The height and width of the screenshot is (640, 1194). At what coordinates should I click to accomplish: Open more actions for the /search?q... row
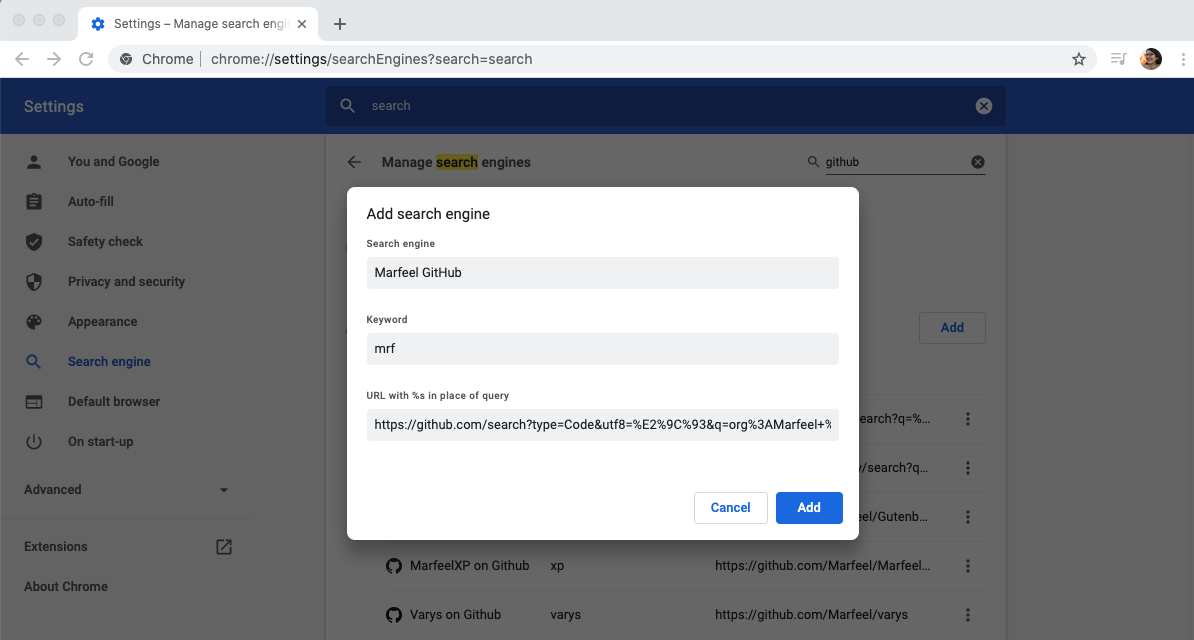click(968, 468)
